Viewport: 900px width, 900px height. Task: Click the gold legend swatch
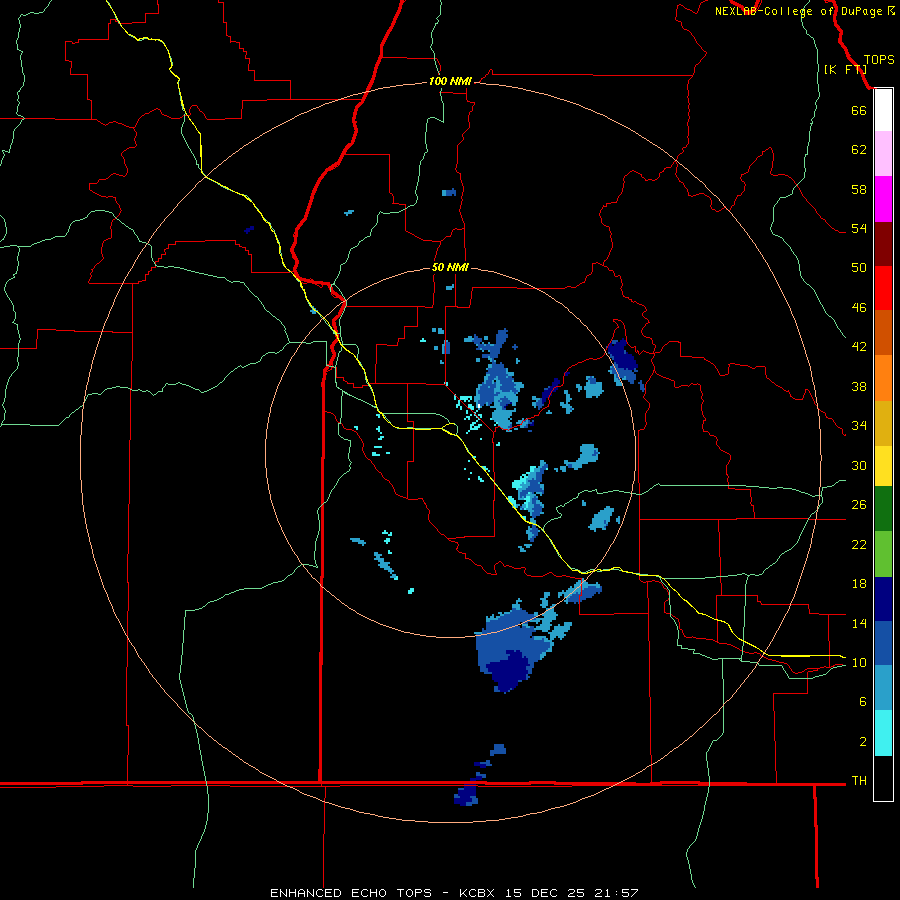[x=883, y=424]
